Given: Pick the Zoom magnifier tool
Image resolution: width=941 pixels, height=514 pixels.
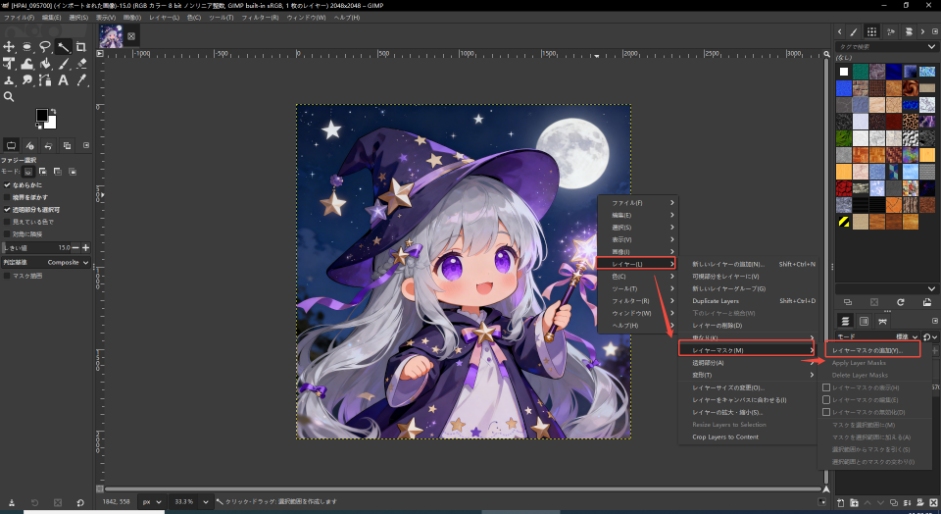Looking at the screenshot, I should coord(9,97).
